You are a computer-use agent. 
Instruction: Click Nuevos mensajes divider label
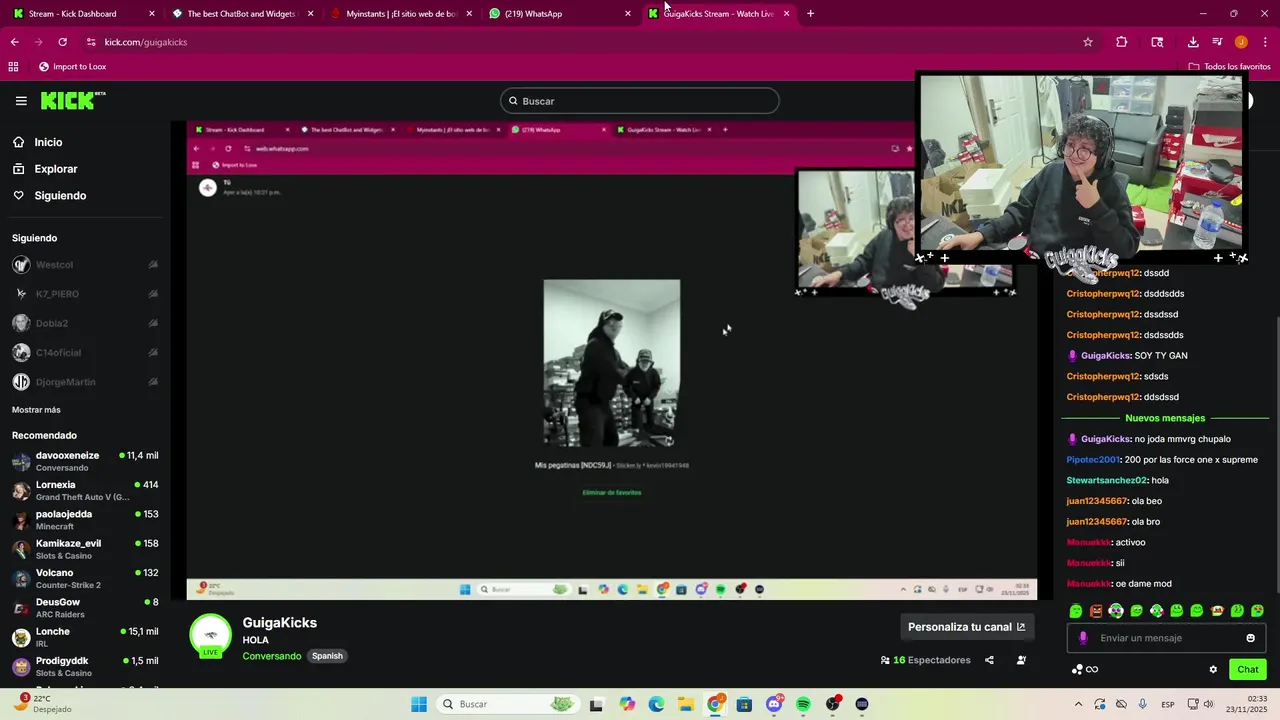click(x=1165, y=418)
